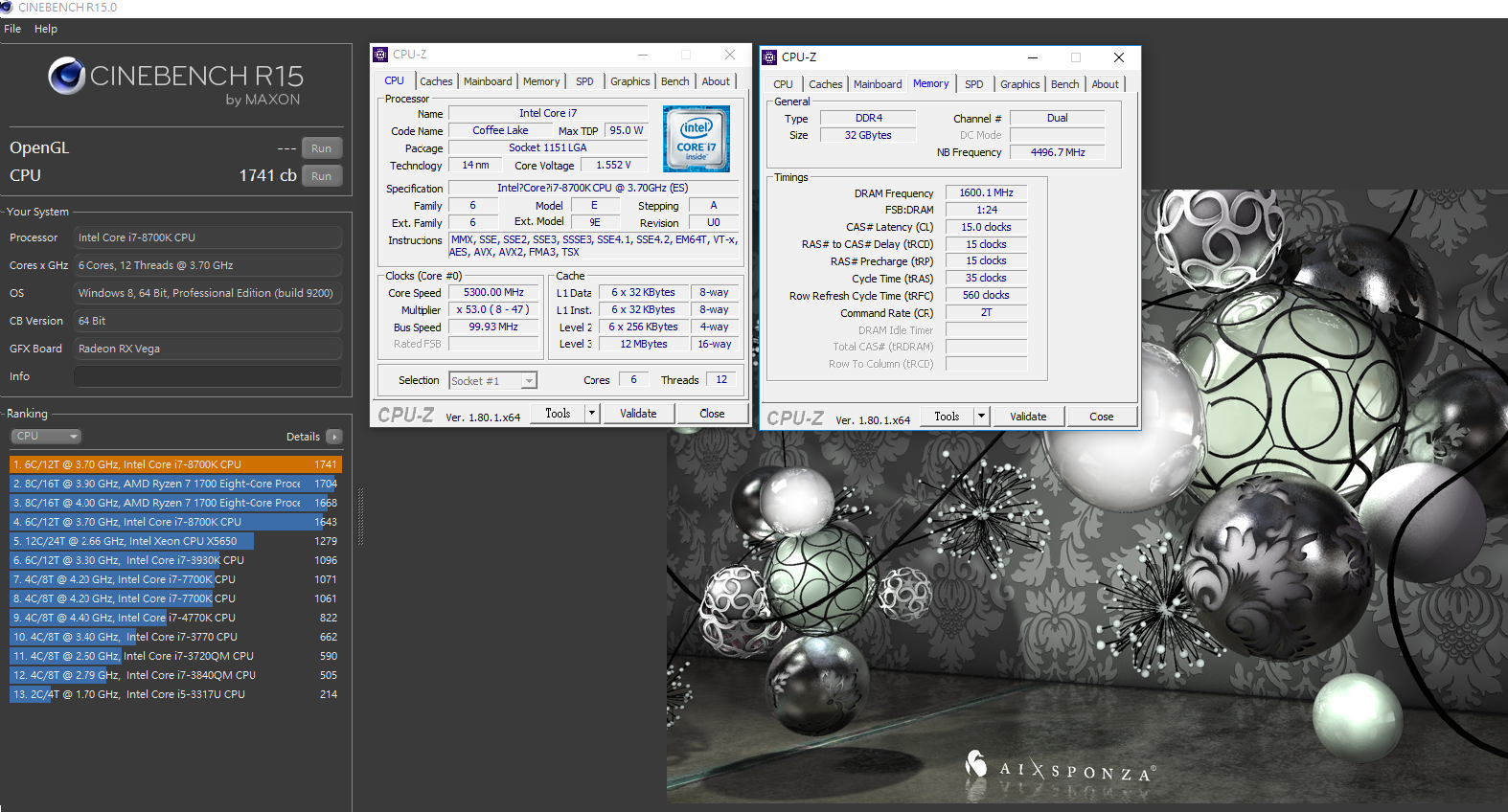Select ranking row 1 i7-8700K score 1741

point(175,464)
